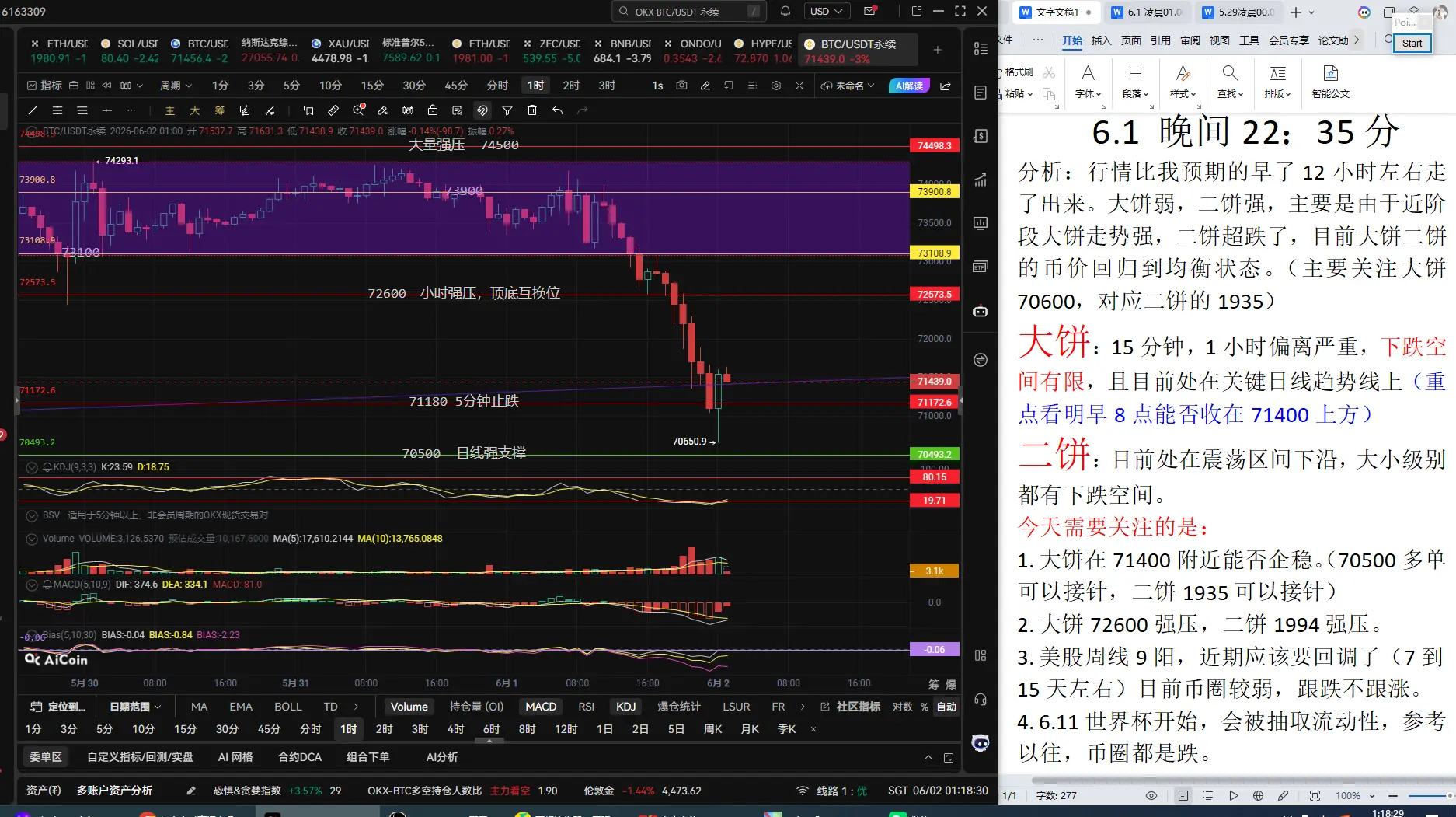1456x817 pixels.
Task: Select the ETH/USDT symbol tab at far left
Action: (x=60, y=51)
